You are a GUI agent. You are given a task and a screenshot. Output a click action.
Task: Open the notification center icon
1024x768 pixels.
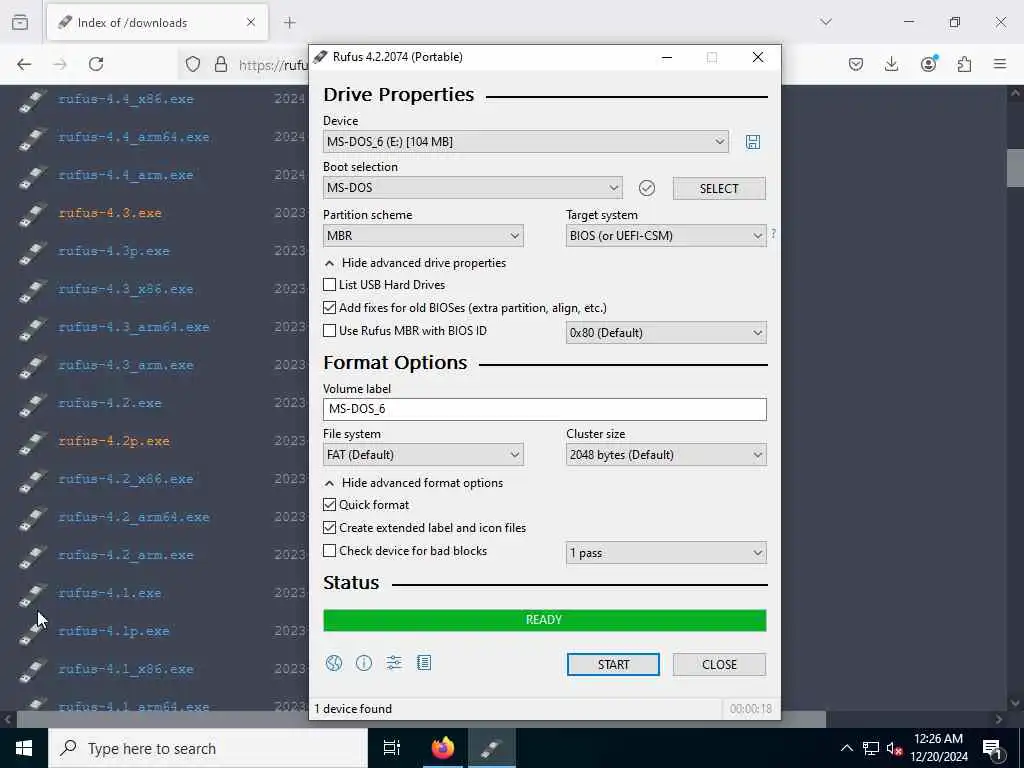tap(993, 748)
